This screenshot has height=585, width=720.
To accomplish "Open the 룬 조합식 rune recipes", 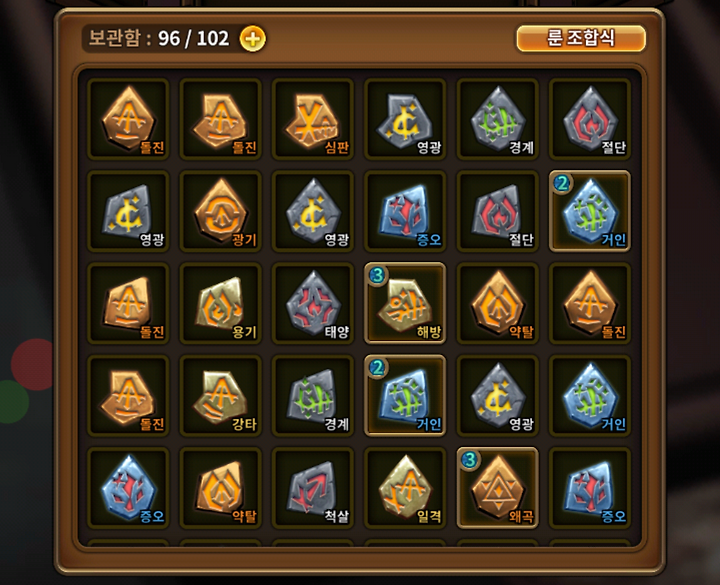I will [x=581, y=38].
